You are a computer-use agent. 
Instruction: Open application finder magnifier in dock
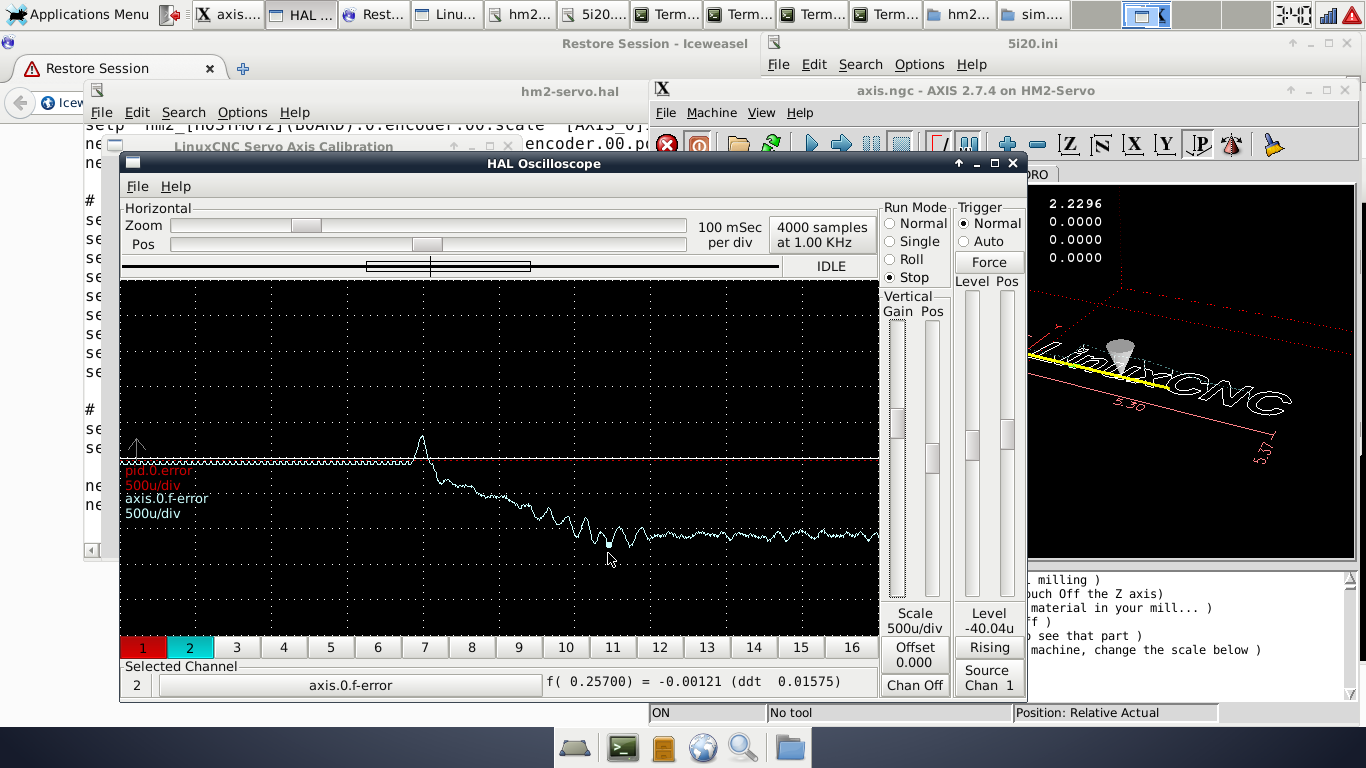pyautogui.click(x=743, y=747)
